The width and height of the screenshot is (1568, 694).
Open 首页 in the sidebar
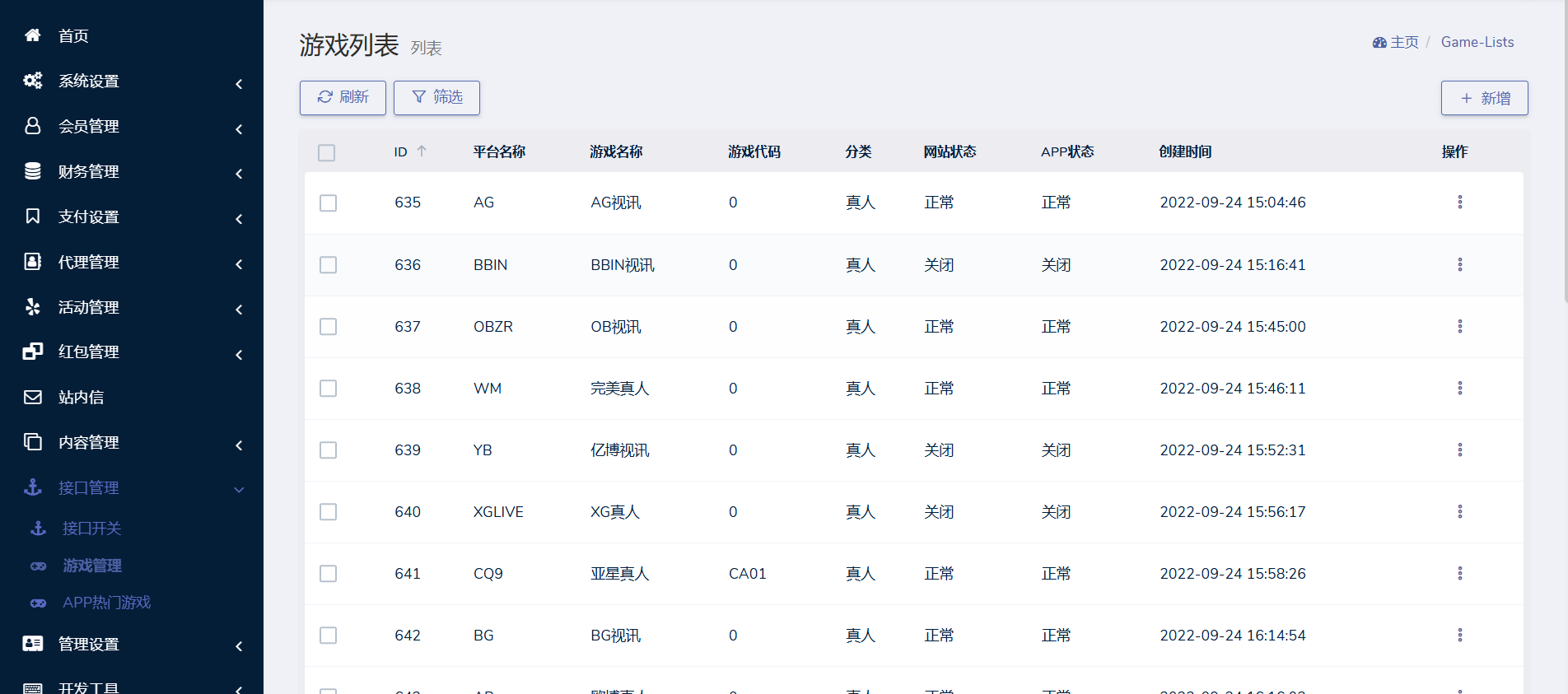(x=73, y=36)
